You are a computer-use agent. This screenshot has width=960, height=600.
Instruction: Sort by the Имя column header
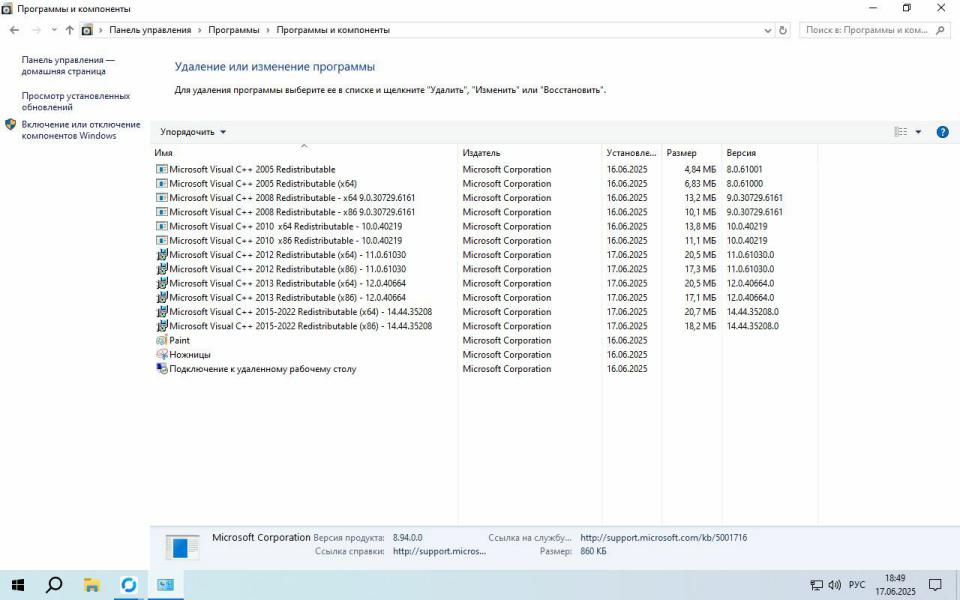tap(304, 152)
